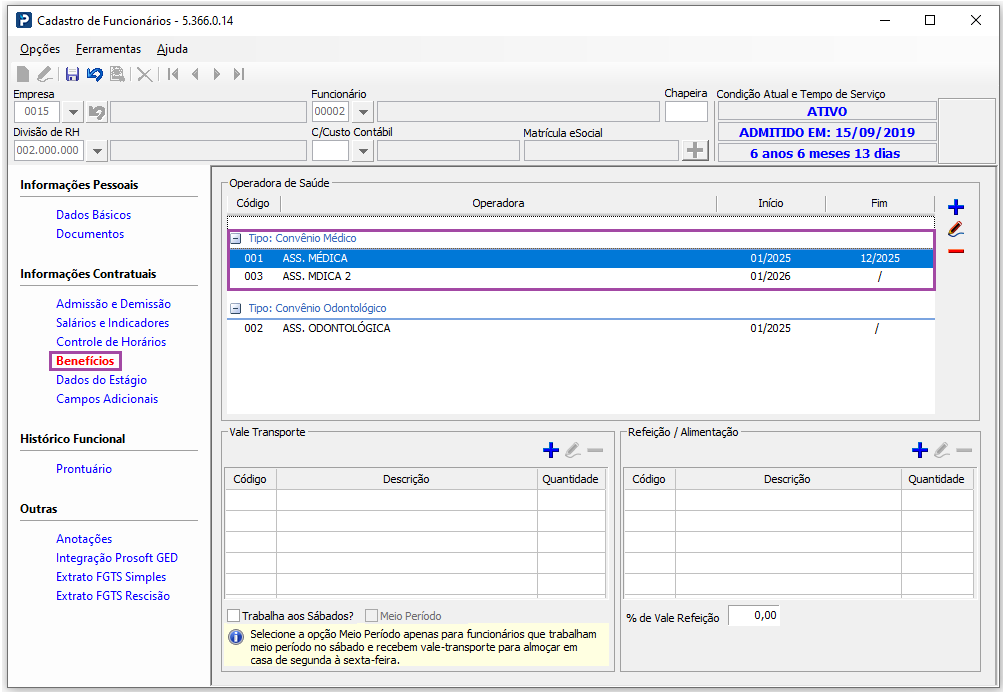Go to the first record

tap(173, 74)
